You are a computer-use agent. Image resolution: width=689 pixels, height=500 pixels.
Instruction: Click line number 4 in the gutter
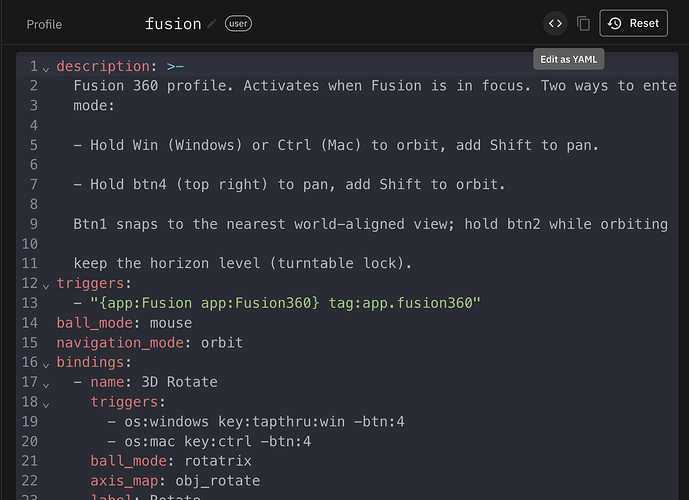[x=33, y=125]
